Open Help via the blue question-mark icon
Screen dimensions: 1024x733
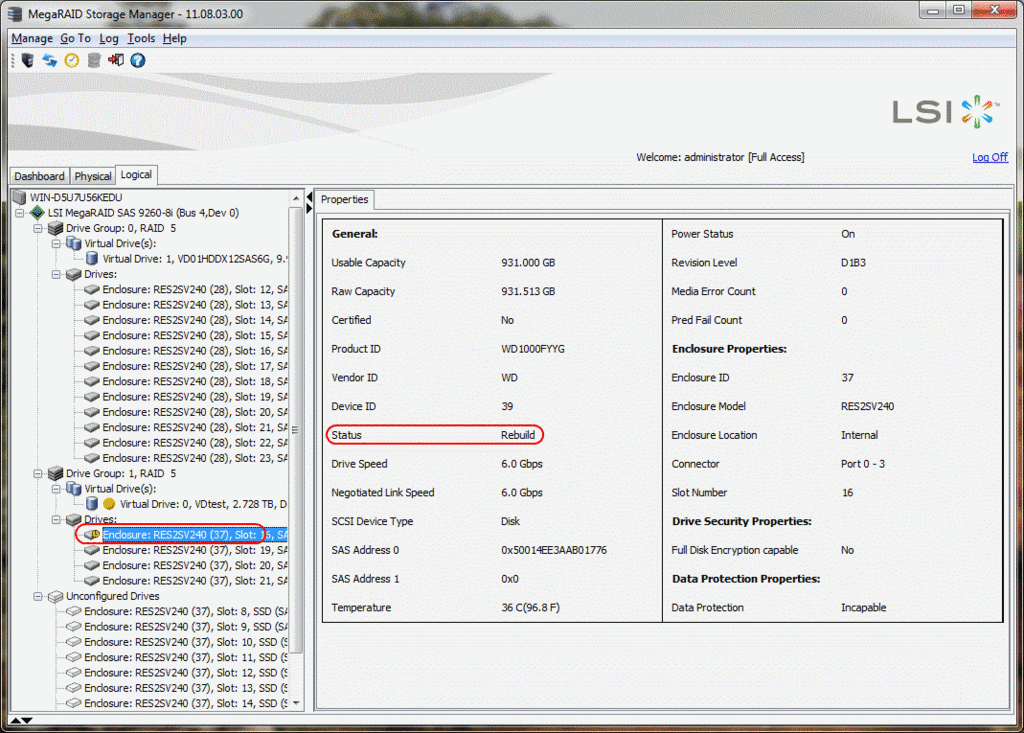tap(138, 61)
